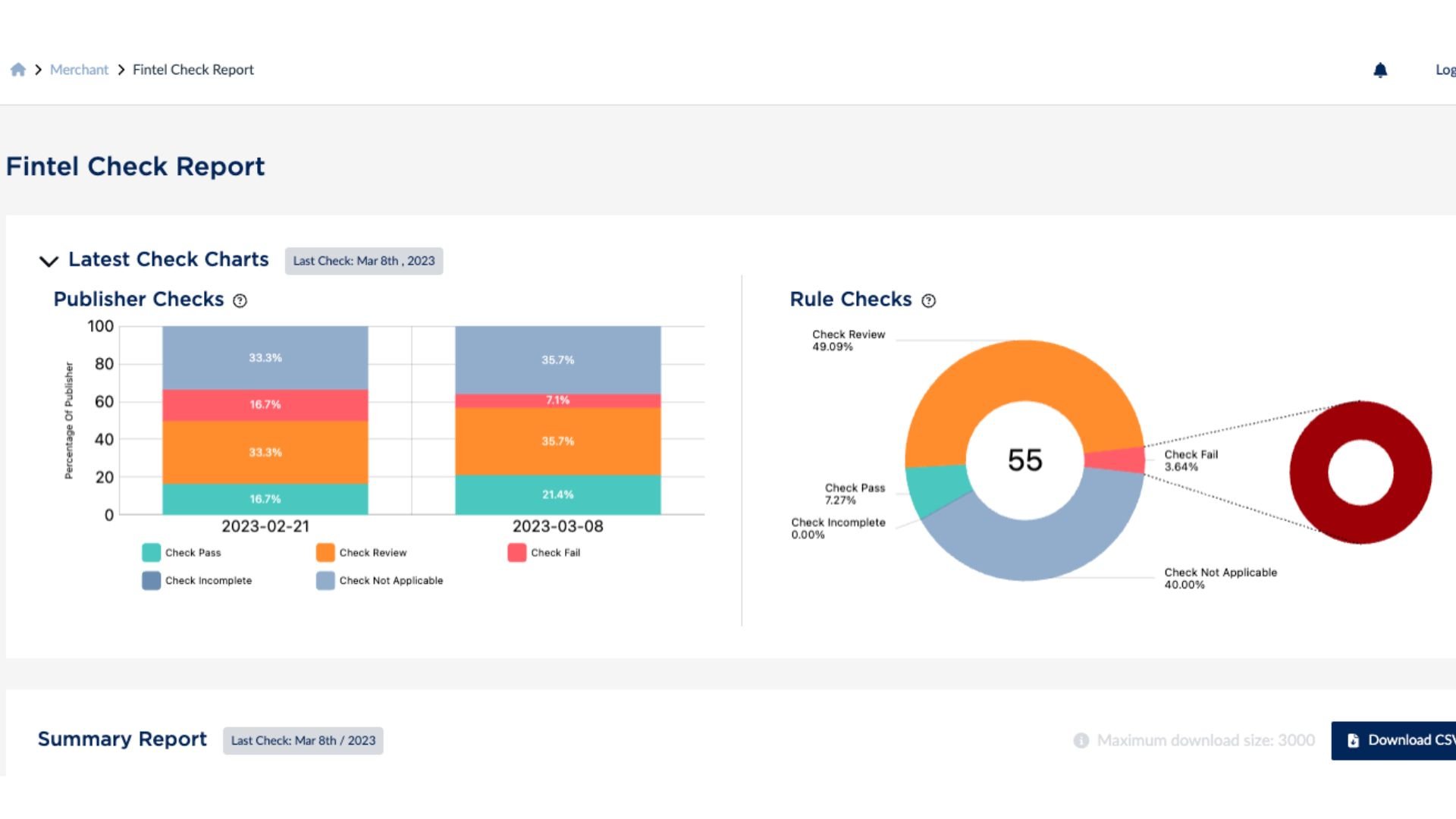Click the CSV file icon on the download button
This screenshot has width=1456, height=819.
[1353, 740]
